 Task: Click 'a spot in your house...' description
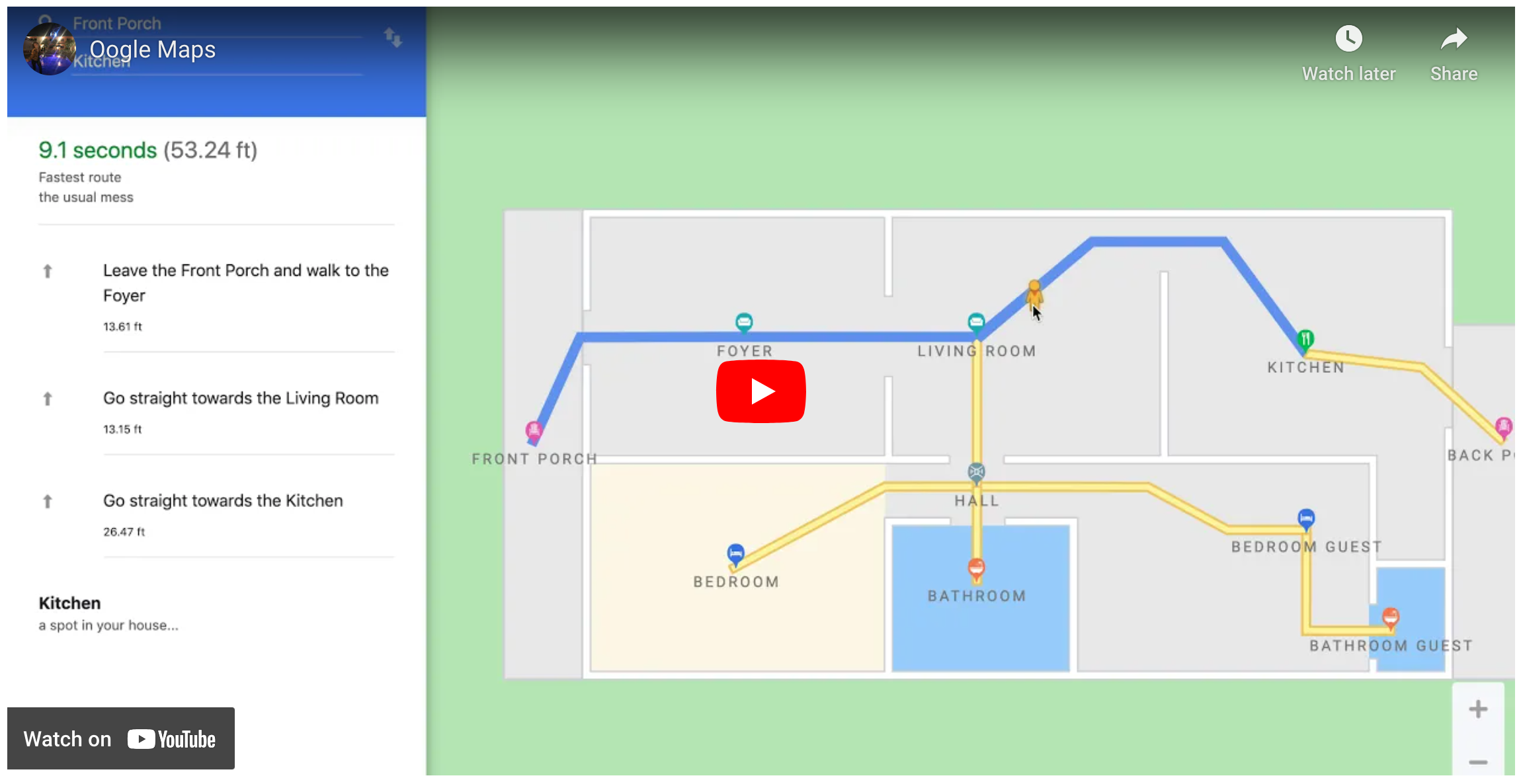coord(108,625)
